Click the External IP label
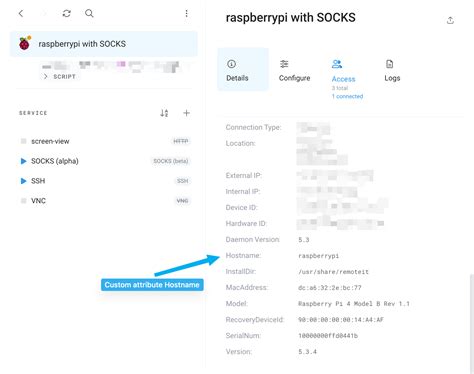Screen dimensions: 474x374 tap(244, 175)
